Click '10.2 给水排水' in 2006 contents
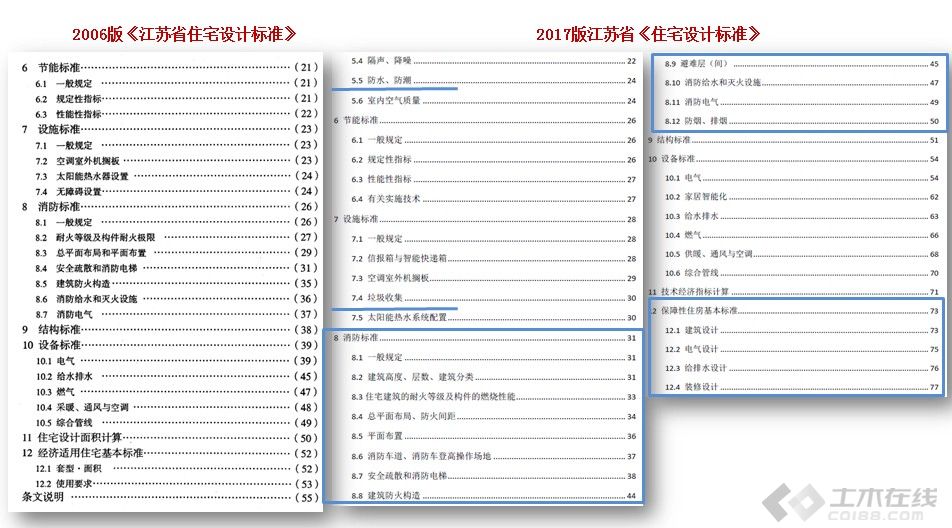 [x=64, y=376]
